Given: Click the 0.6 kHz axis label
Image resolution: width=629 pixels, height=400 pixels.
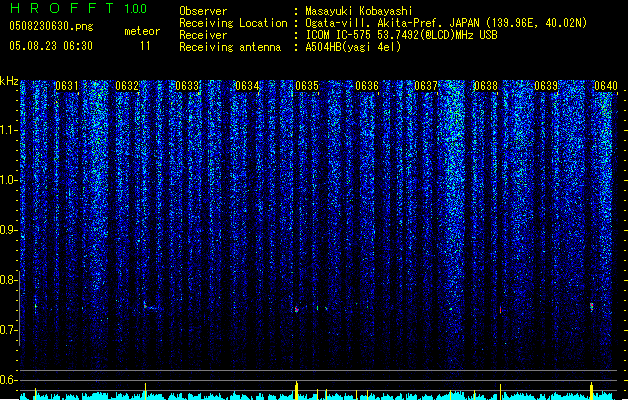Looking at the screenshot, I should click(8, 380).
